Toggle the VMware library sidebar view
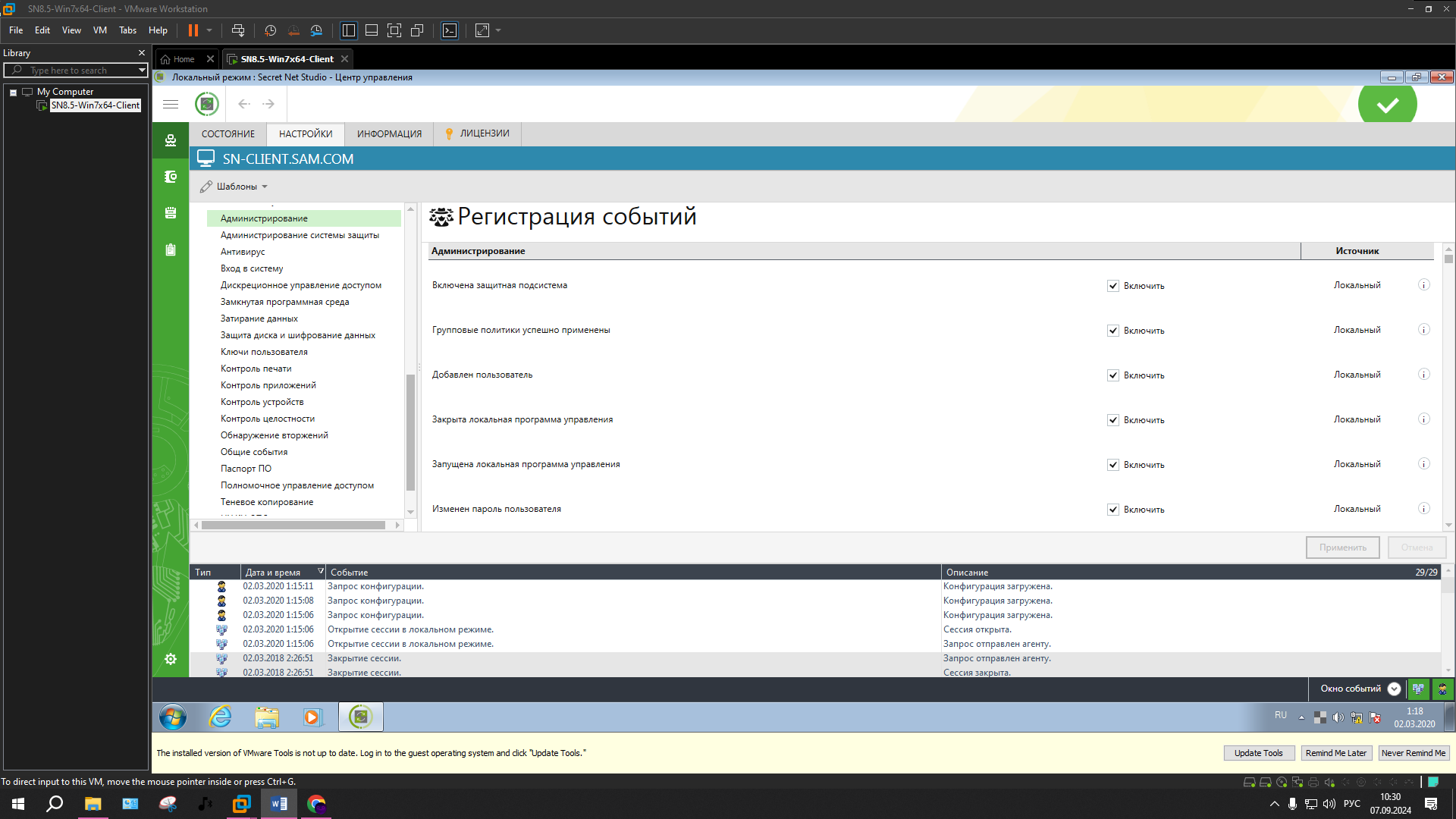The height and width of the screenshot is (819, 1456). coord(349,30)
